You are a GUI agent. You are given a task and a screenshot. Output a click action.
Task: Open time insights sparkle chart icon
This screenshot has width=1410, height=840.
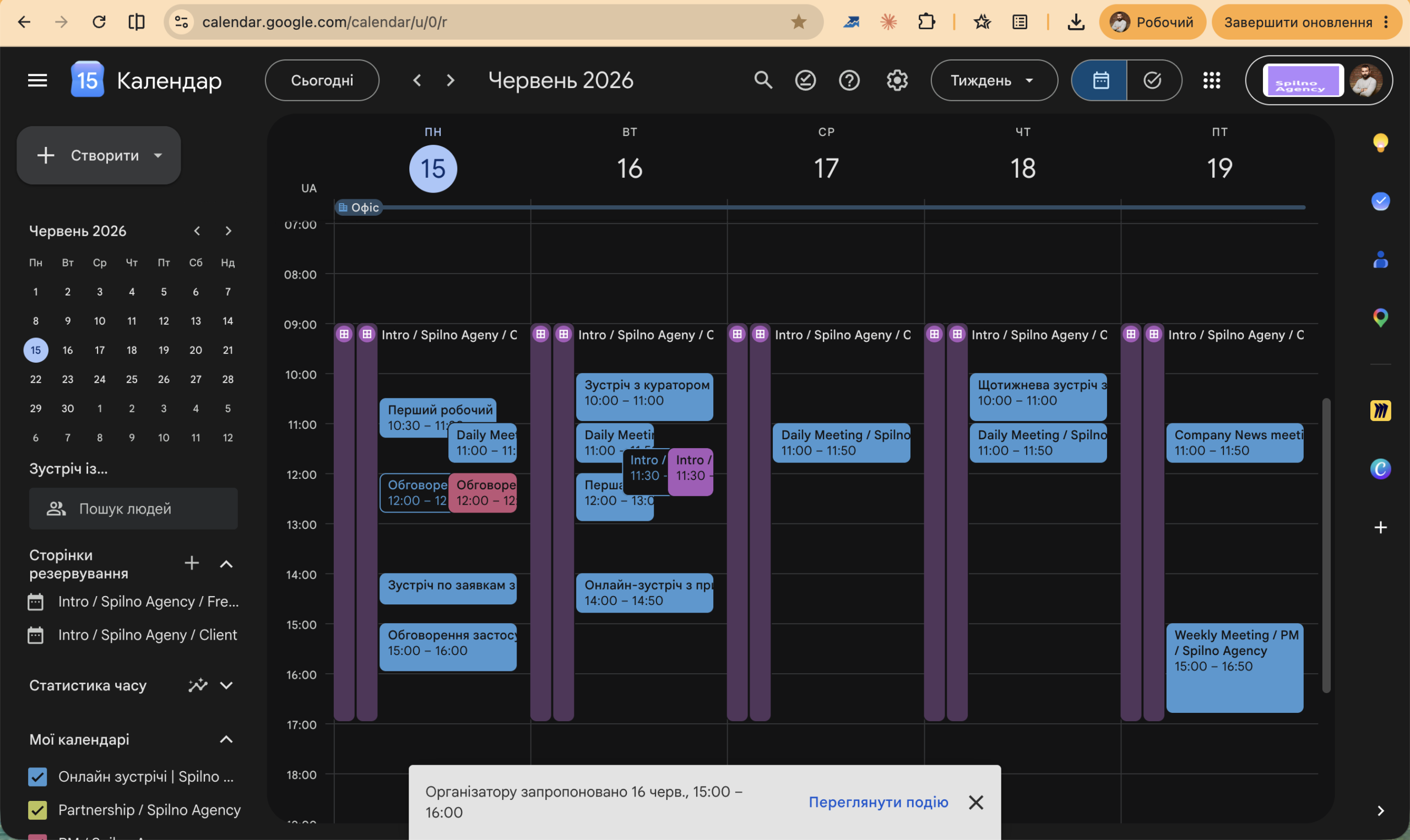pyautogui.click(x=198, y=685)
